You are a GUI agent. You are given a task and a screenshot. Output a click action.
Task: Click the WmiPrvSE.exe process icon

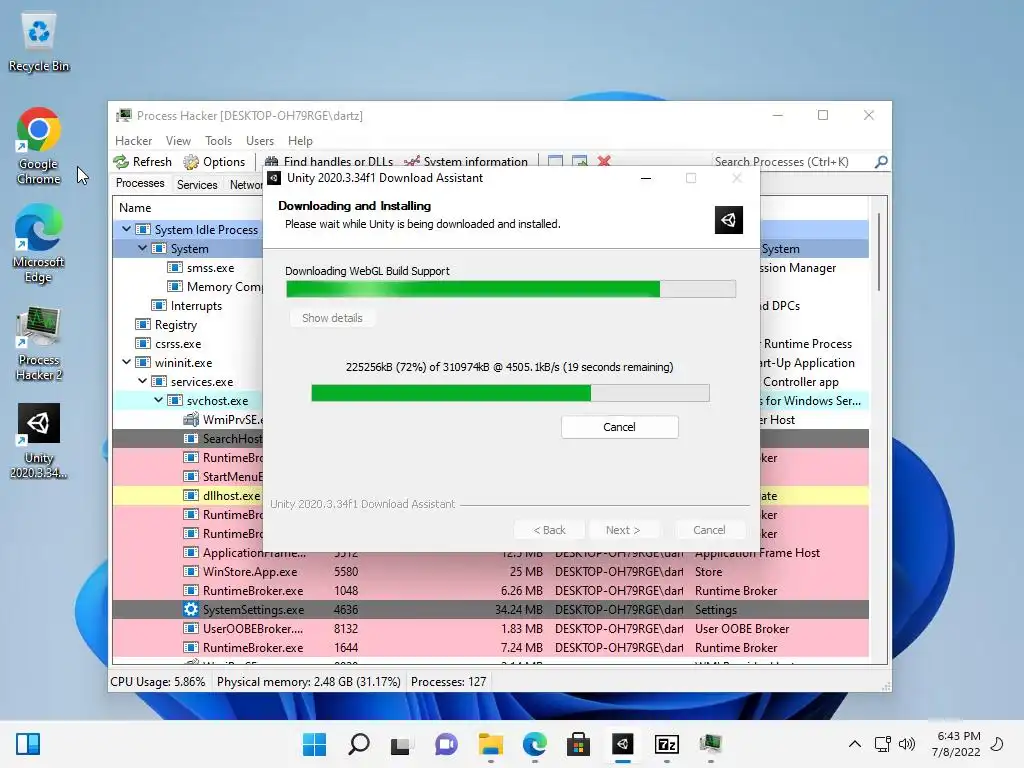(x=191, y=419)
